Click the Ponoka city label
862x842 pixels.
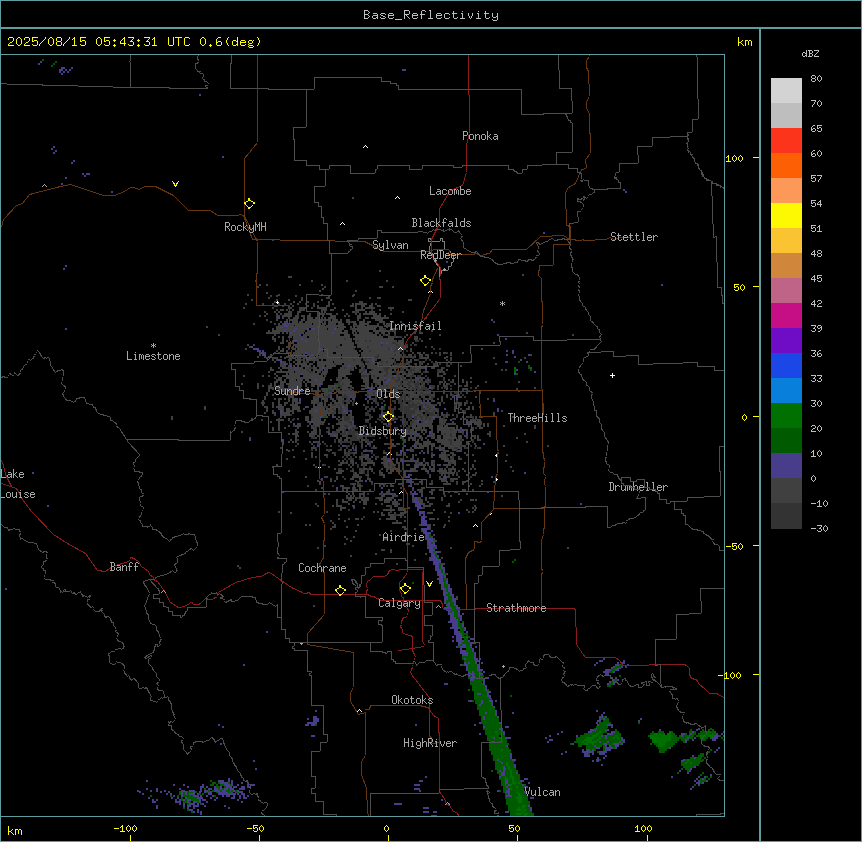(480, 136)
